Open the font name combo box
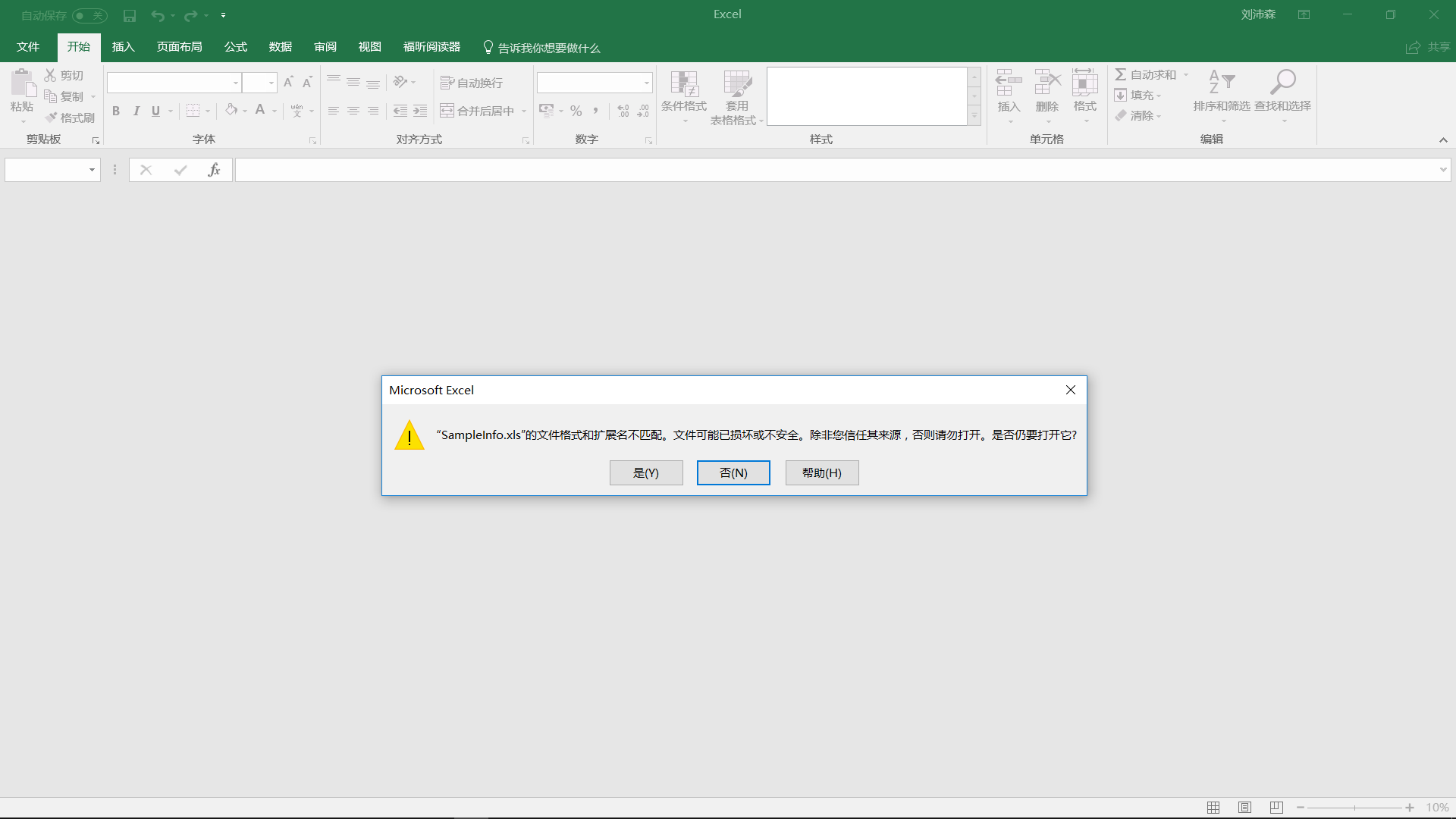The width and height of the screenshot is (1456, 819). (x=174, y=83)
